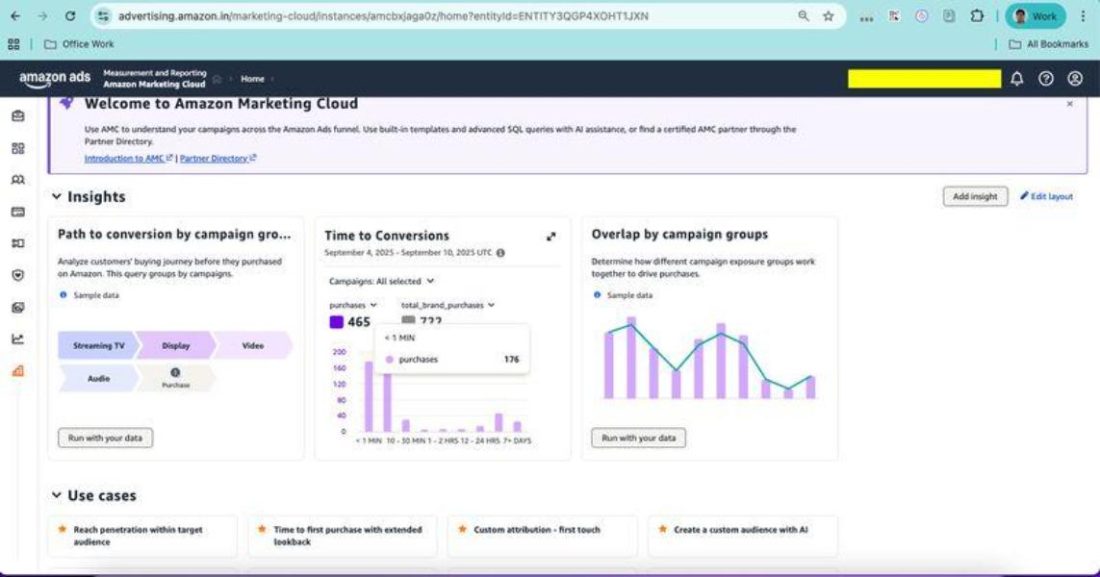Open the Partner Directory link
1100x577 pixels.
[218, 159]
